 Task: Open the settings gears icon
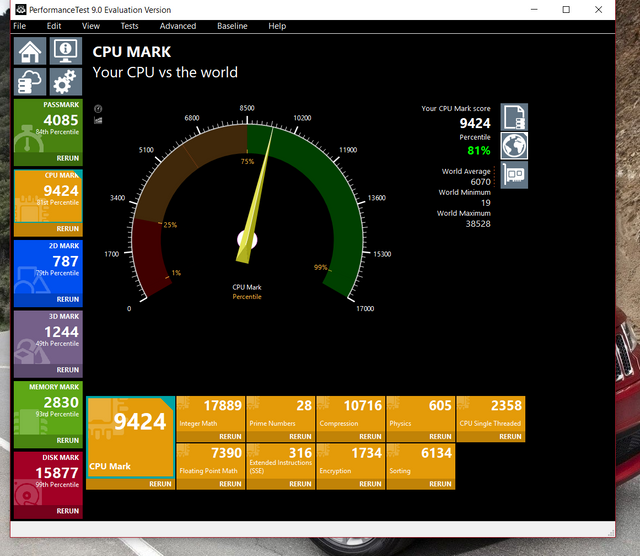[x=66, y=82]
